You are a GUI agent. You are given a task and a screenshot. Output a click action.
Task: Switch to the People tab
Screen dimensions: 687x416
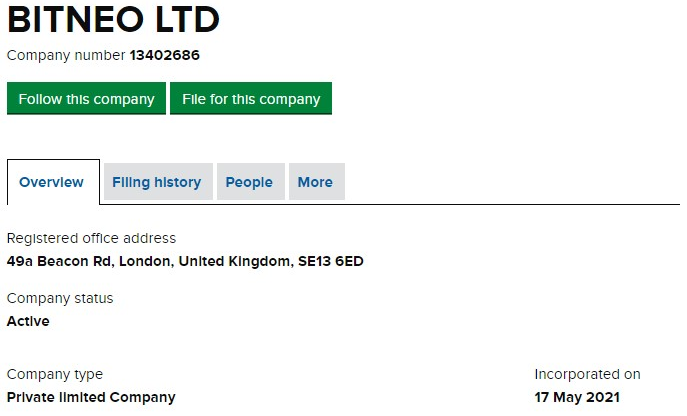pos(249,182)
